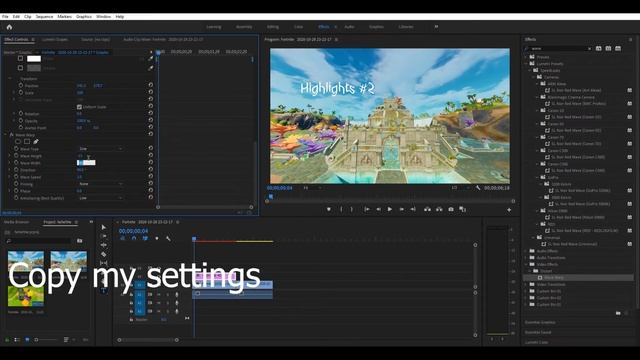Pick fill color with first eyedropper
This screenshot has height=360, width=640.
point(151,58)
